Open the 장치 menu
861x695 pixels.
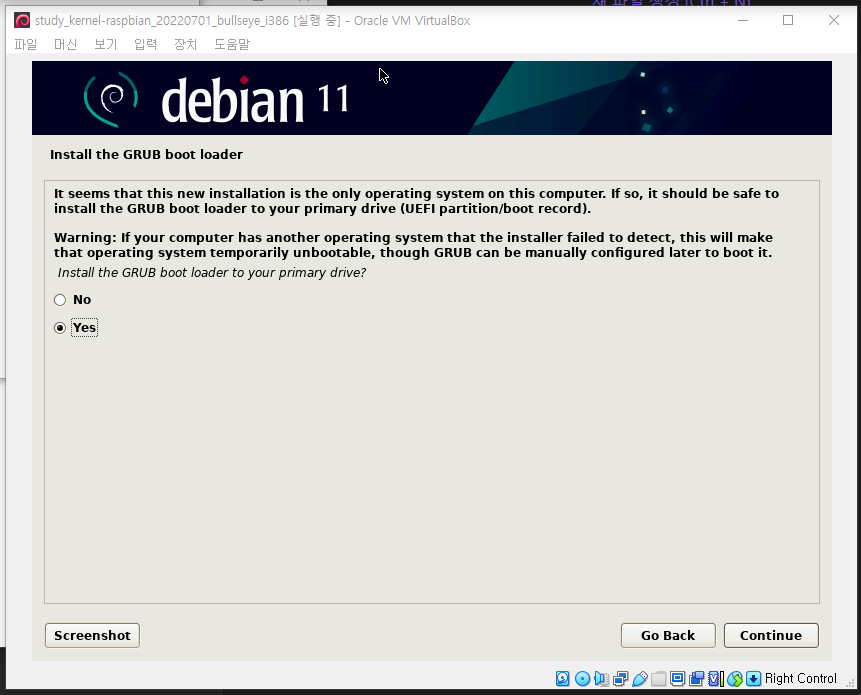(x=185, y=44)
